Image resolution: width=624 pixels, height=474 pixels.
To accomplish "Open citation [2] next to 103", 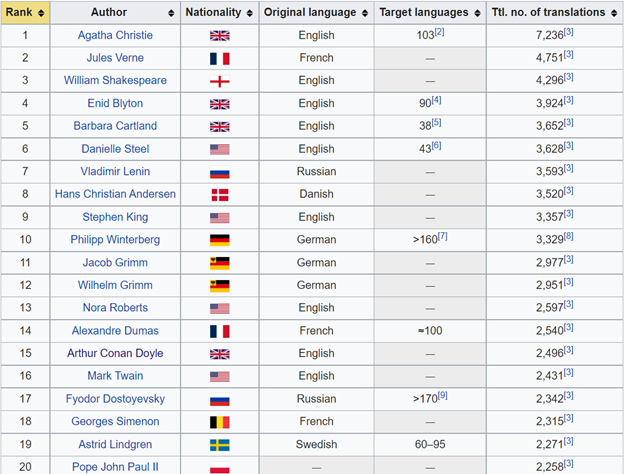I will (439, 32).
